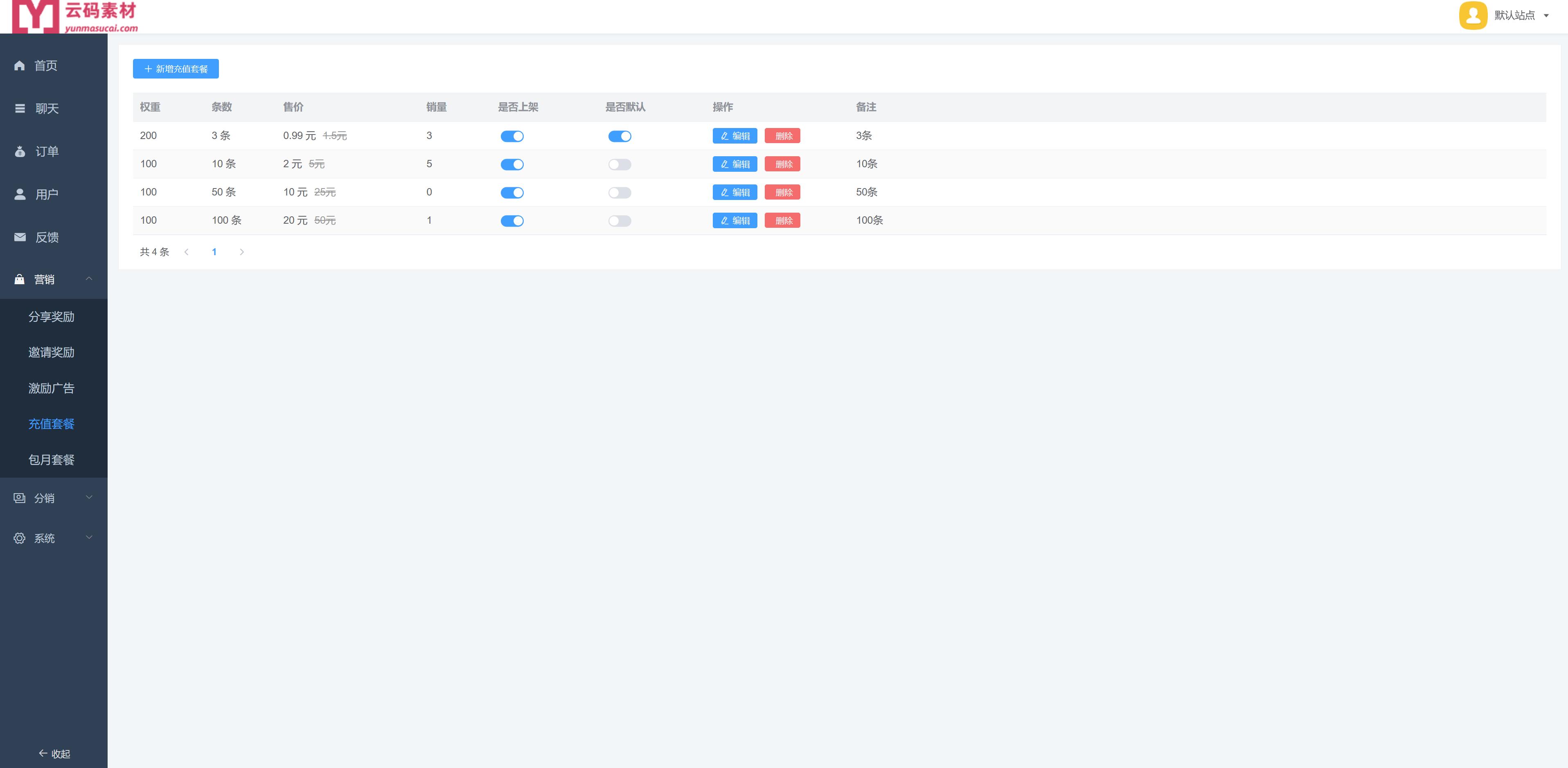Click the 新增充值套餐 button
1568x768 pixels.
pos(175,69)
